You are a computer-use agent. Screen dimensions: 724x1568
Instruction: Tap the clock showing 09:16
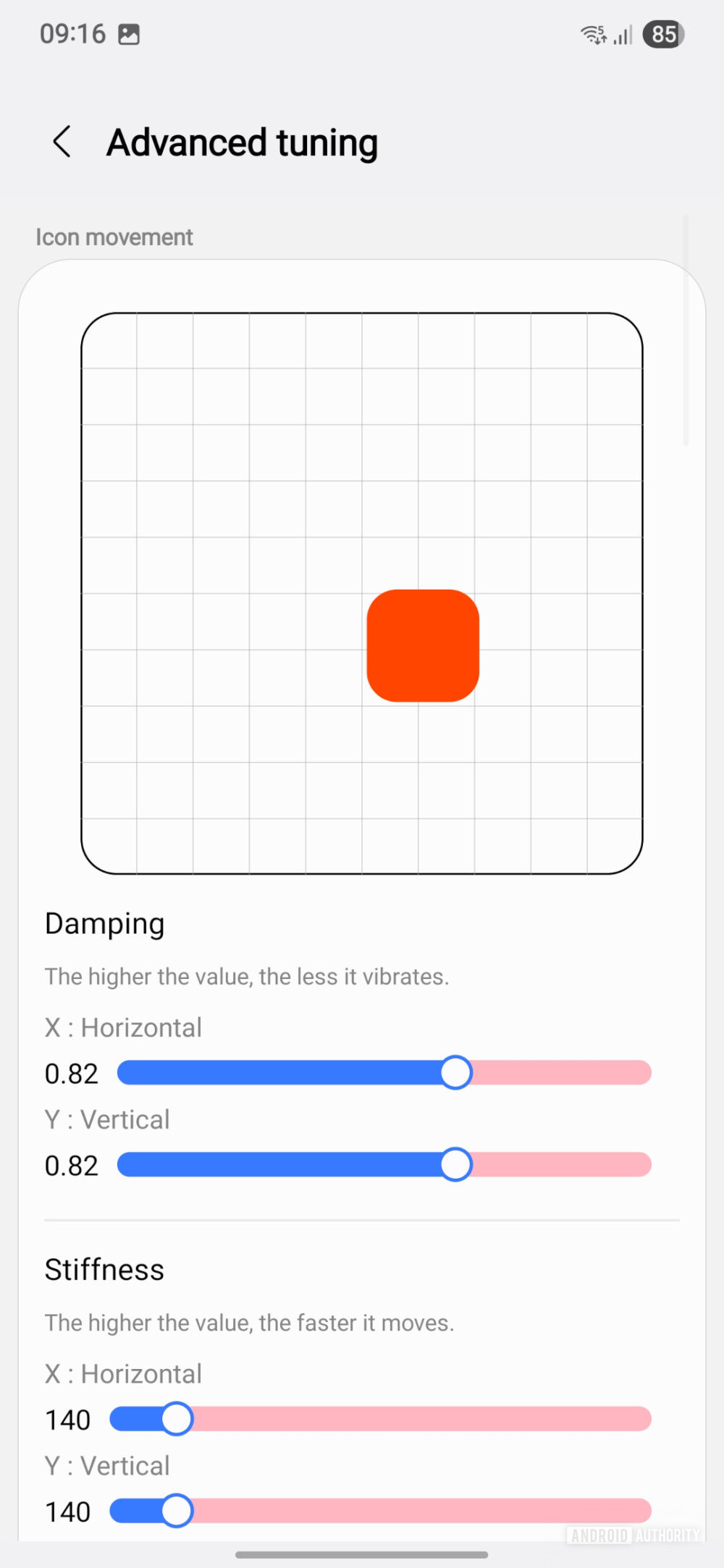click(x=75, y=33)
